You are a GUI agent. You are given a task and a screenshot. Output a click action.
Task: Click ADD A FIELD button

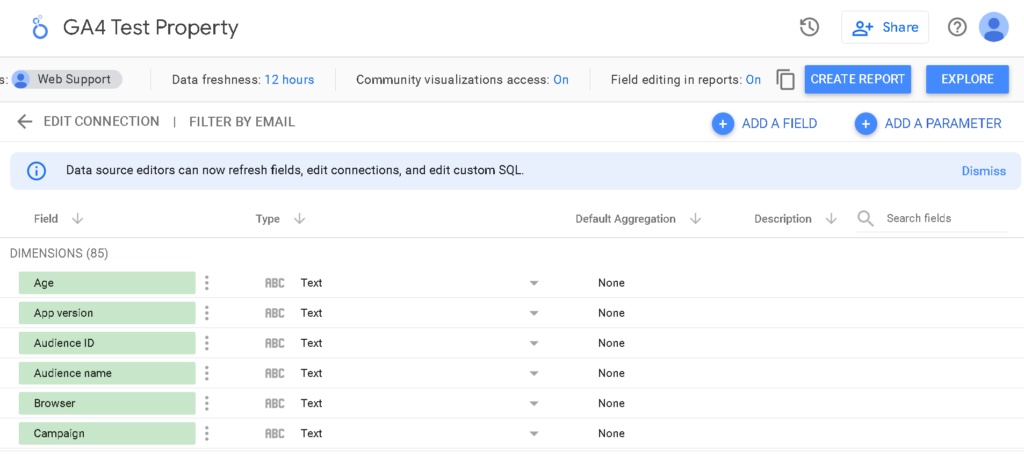tap(765, 123)
